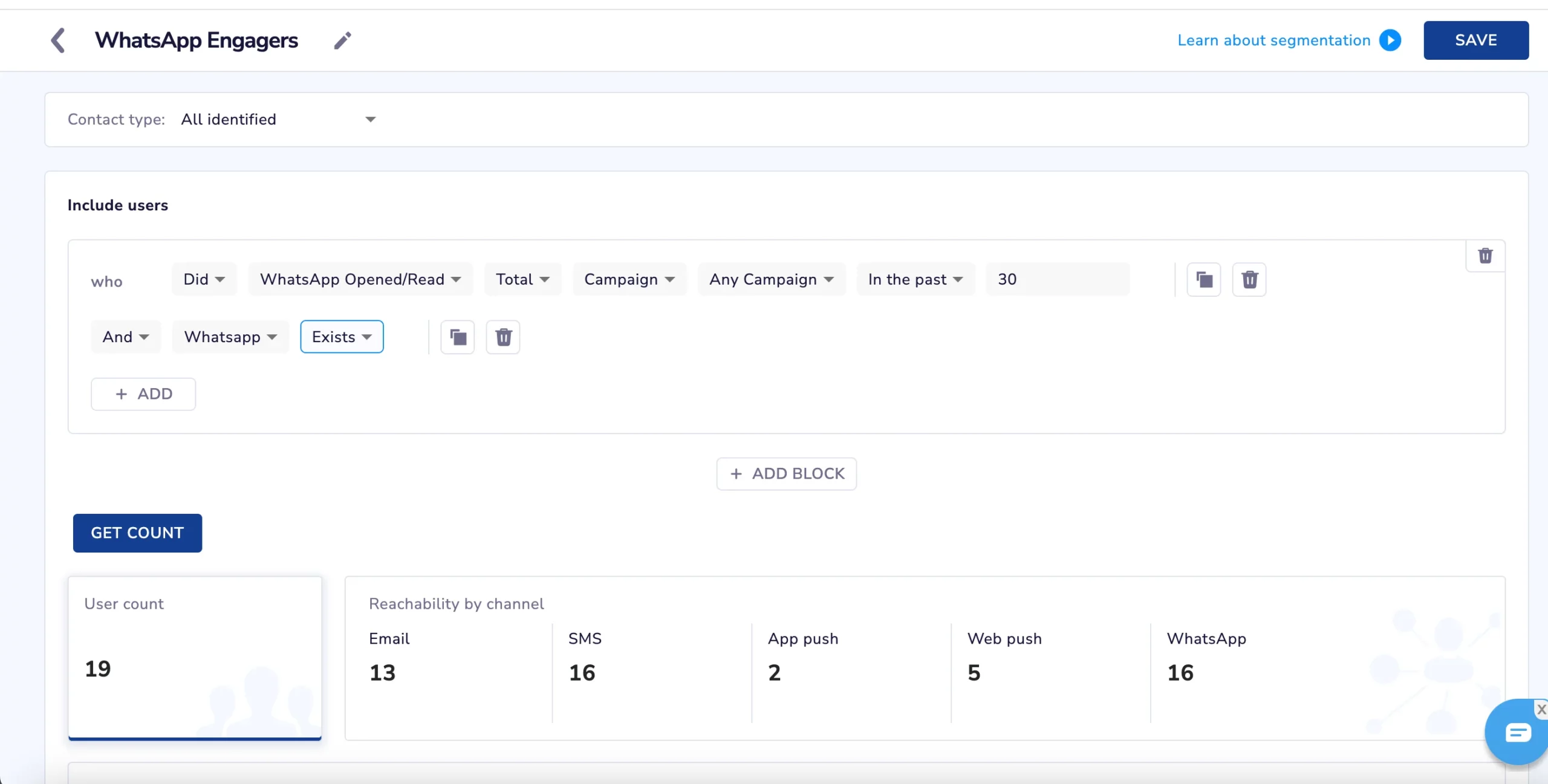Screen dimensions: 1548x784
Task: Delete the WhatsApp Opened/Read condition row
Action: pos(1249,279)
